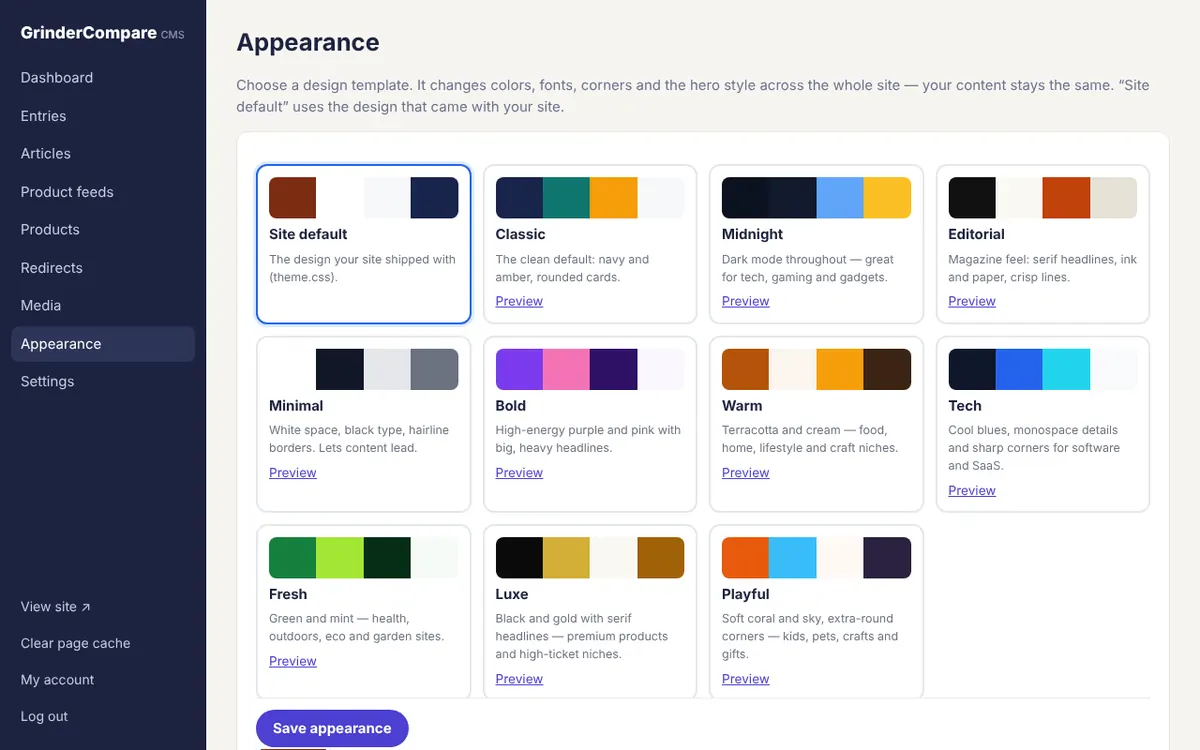Preview the Luxe template
This screenshot has height=750, width=1200.
coord(519,679)
